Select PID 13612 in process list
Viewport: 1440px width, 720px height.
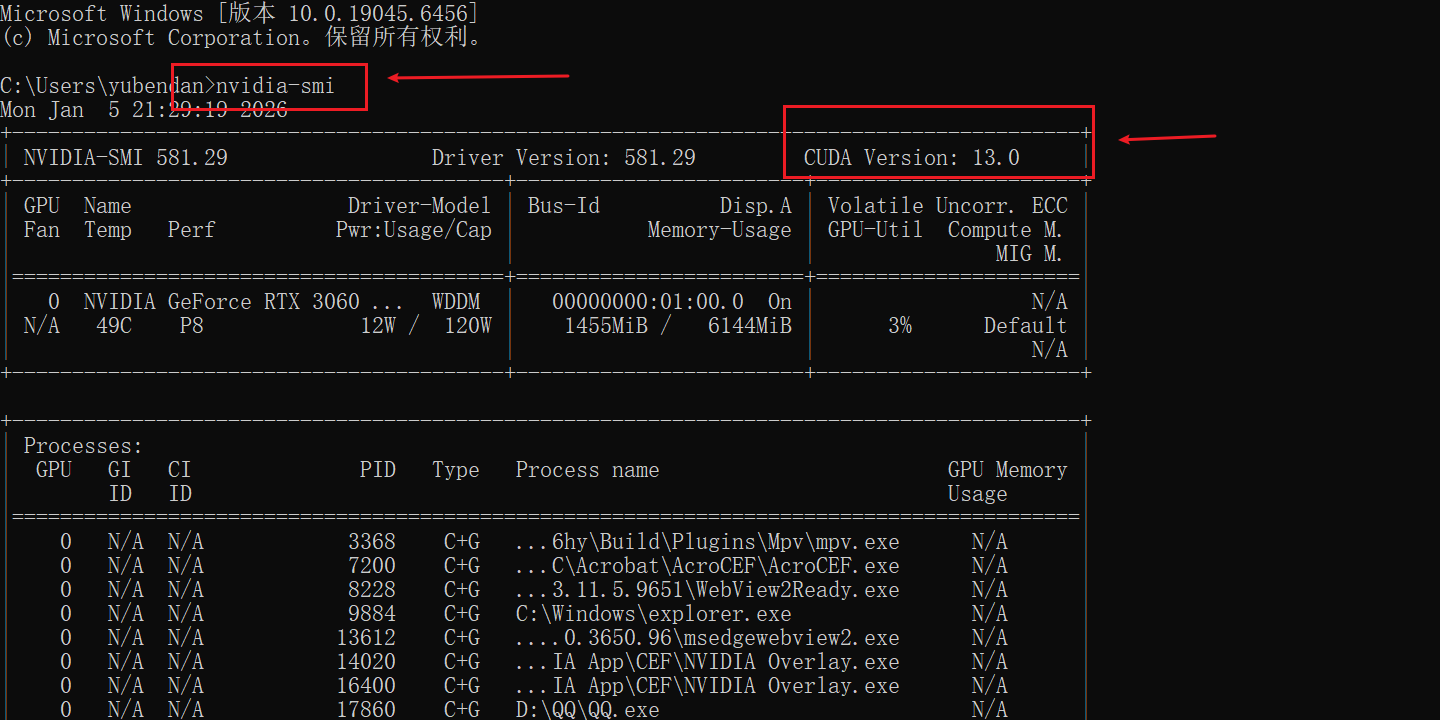pos(365,638)
